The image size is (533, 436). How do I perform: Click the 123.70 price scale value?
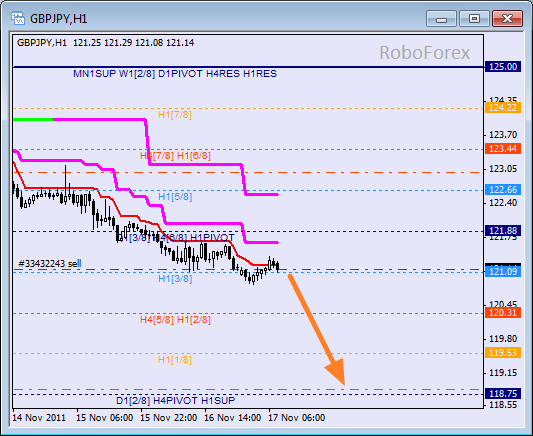(503, 135)
